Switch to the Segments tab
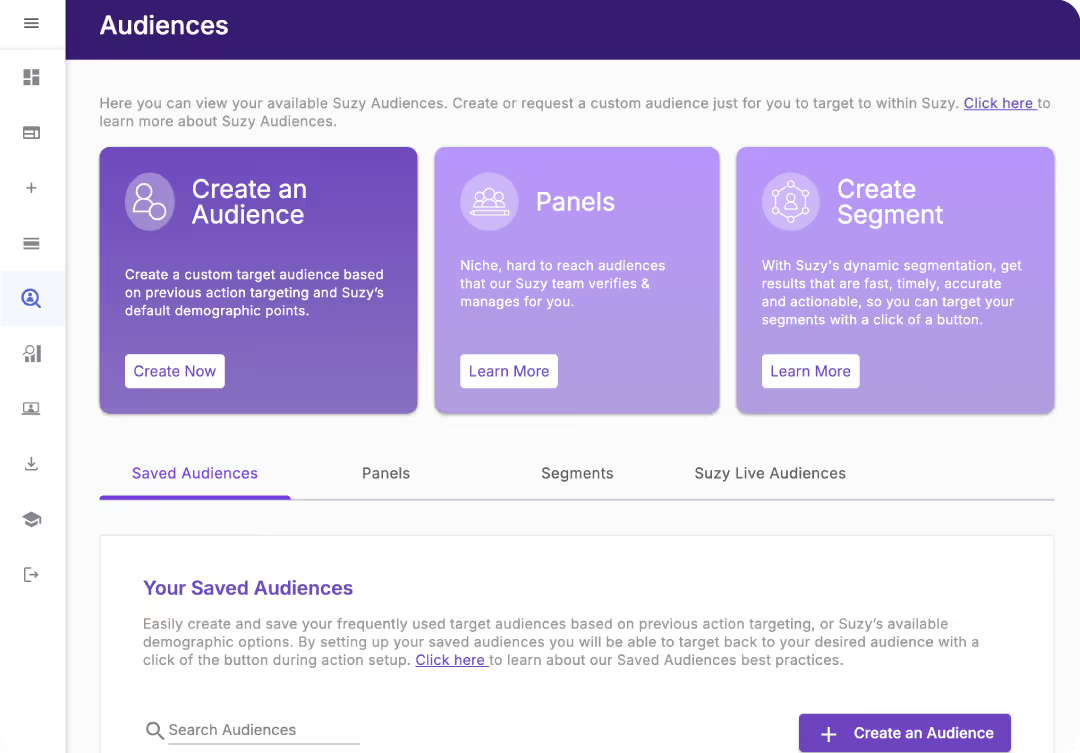The width and height of the screenshot is (1080, 753). (577, 473)
